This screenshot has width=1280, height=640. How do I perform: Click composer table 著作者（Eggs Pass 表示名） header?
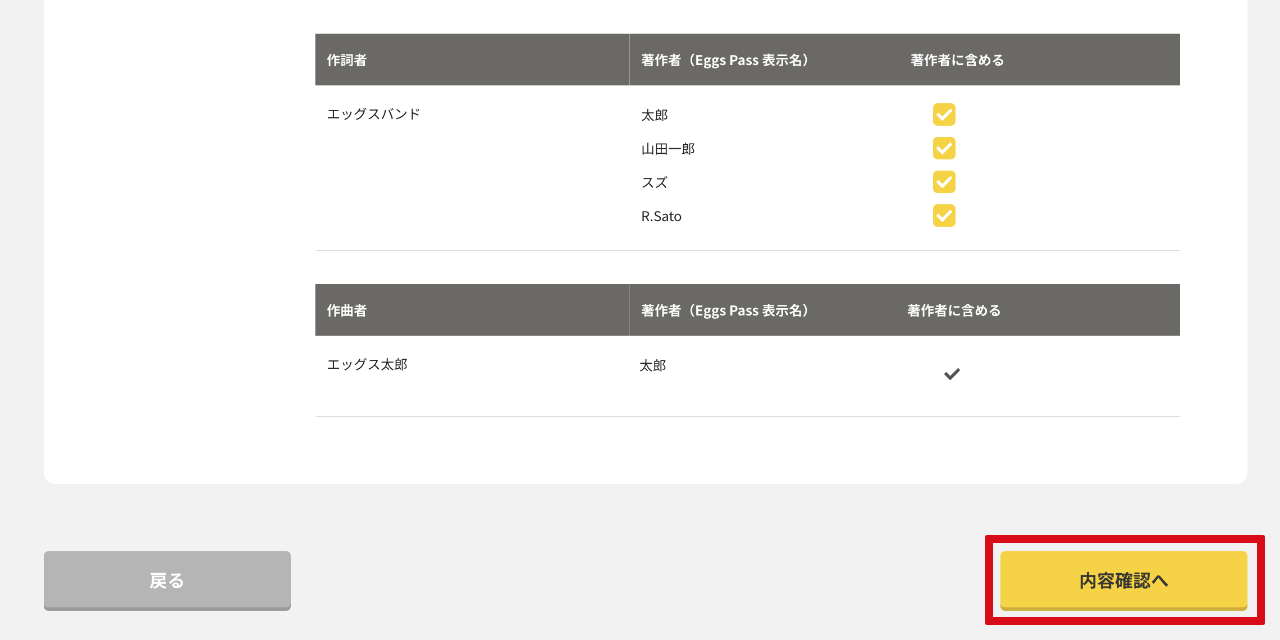pyautogui.click(x=725, y=310)
